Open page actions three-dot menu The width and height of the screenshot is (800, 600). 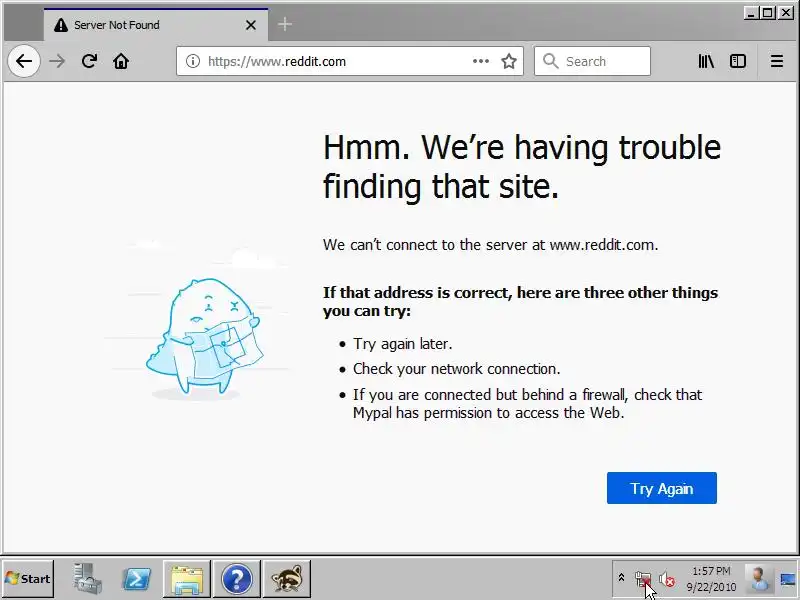[481, 61]
